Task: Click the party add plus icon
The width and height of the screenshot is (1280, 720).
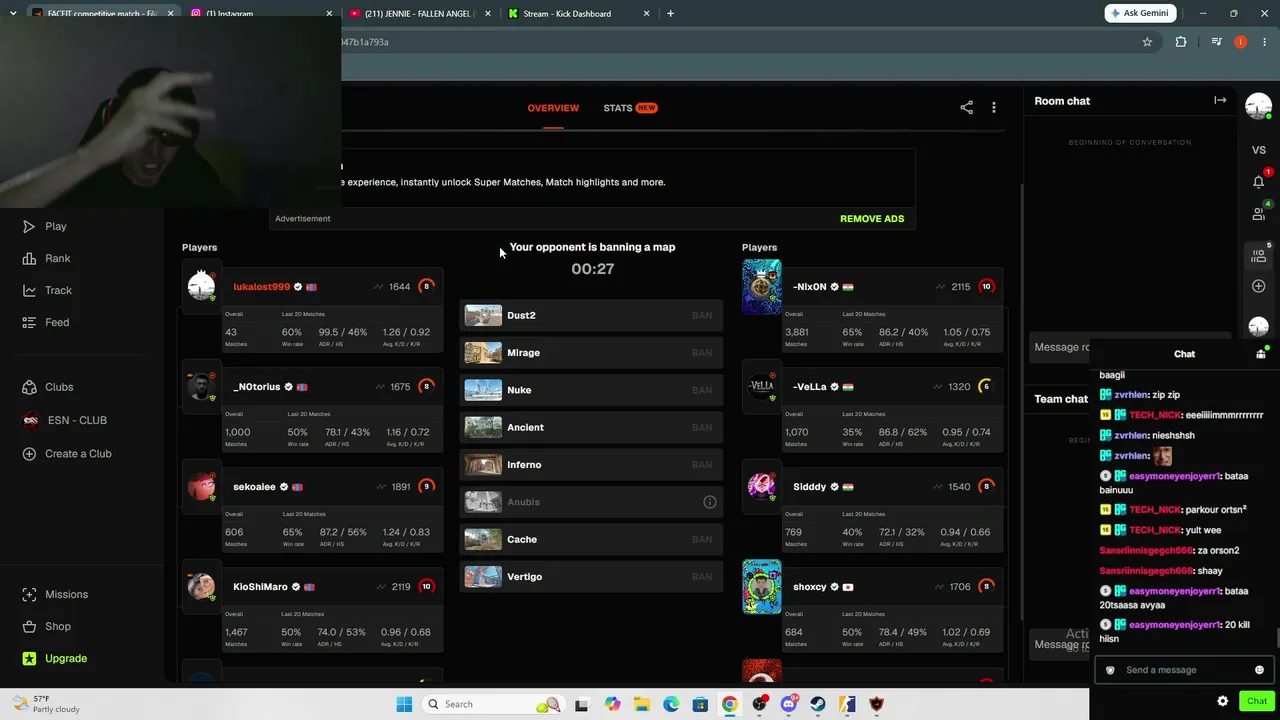Action: click(1259, 286)
